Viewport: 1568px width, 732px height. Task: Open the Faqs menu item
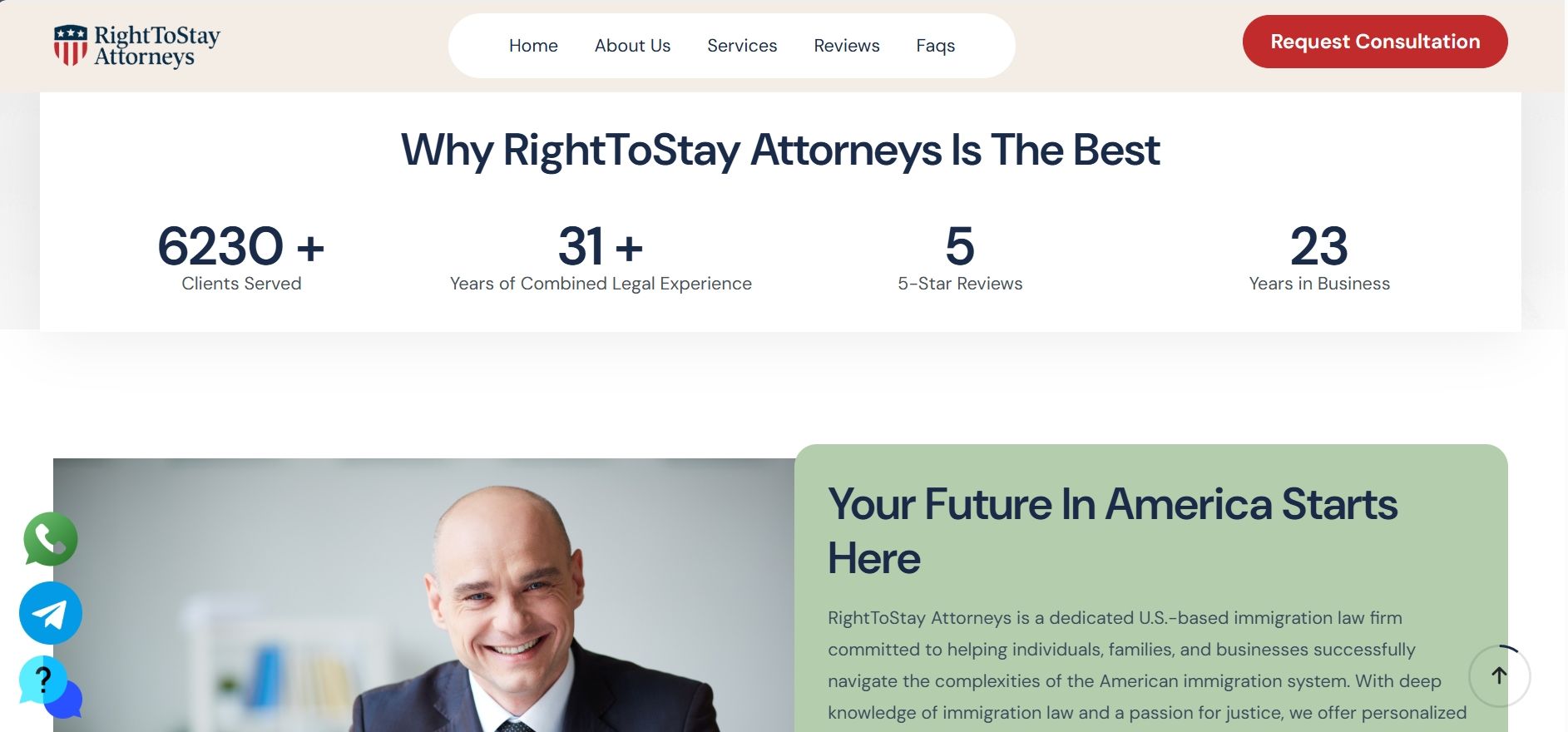[x=935, y=46]
